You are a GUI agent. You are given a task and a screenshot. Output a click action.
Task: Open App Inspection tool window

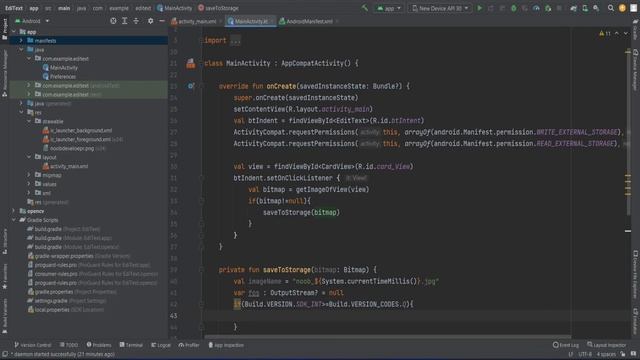pyautogui.click(x=226, y=345)
